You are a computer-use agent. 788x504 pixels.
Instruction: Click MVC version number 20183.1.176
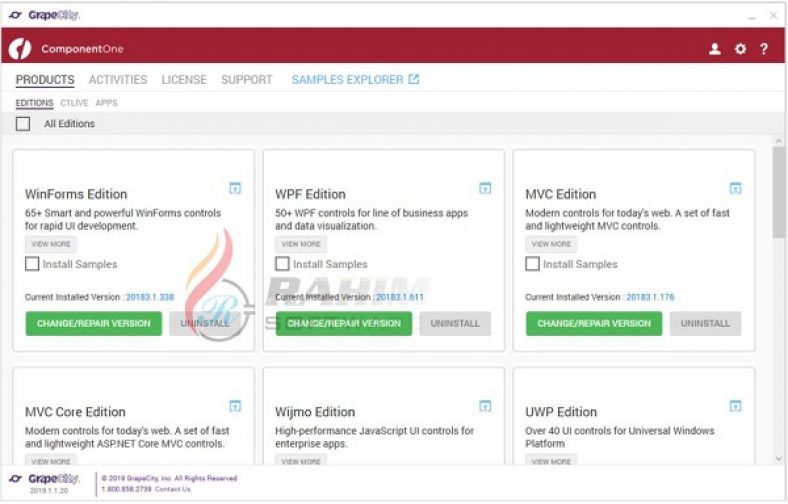(650, 297)
